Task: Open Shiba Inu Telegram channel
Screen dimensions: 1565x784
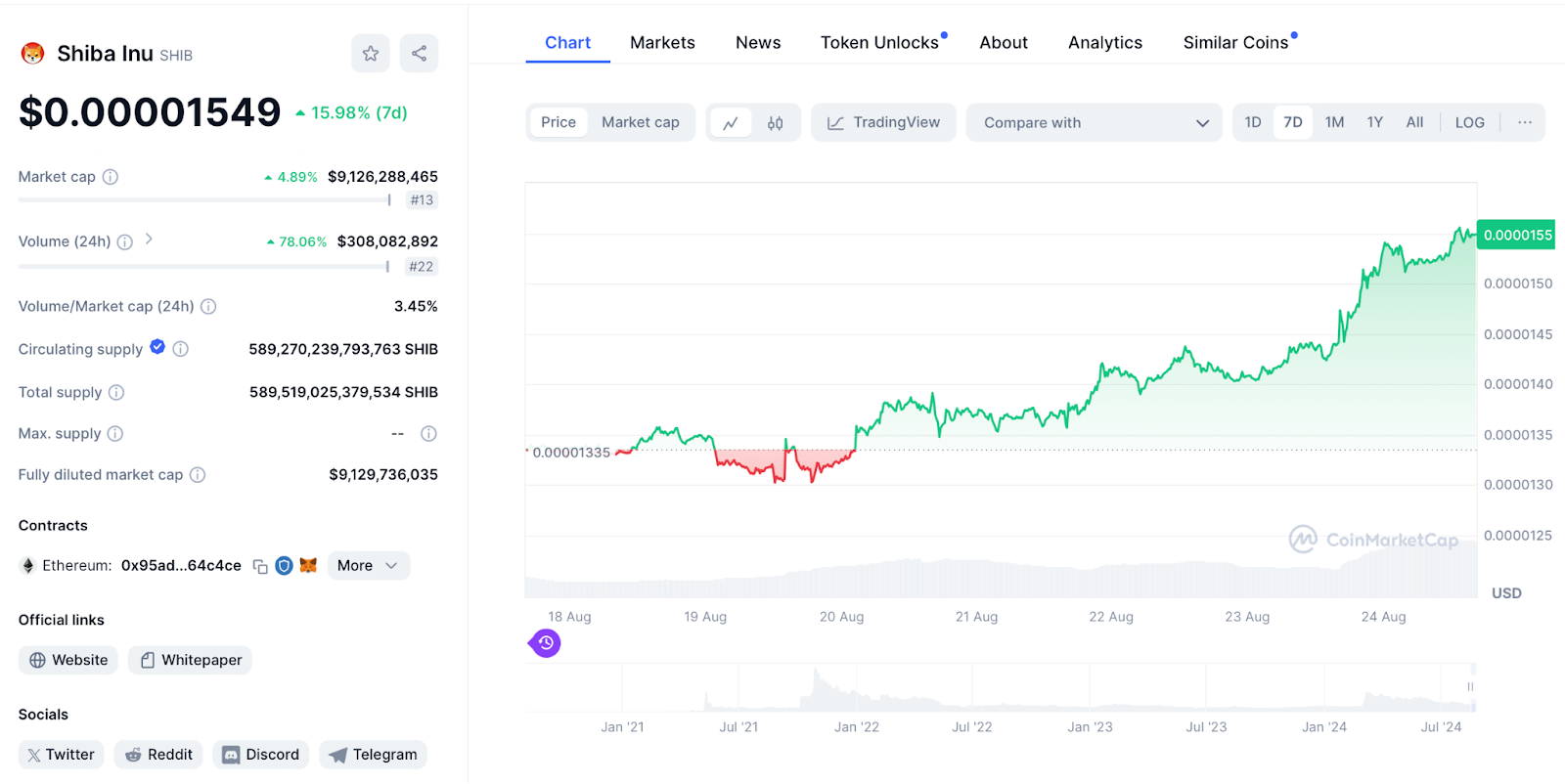Action: 373,755
